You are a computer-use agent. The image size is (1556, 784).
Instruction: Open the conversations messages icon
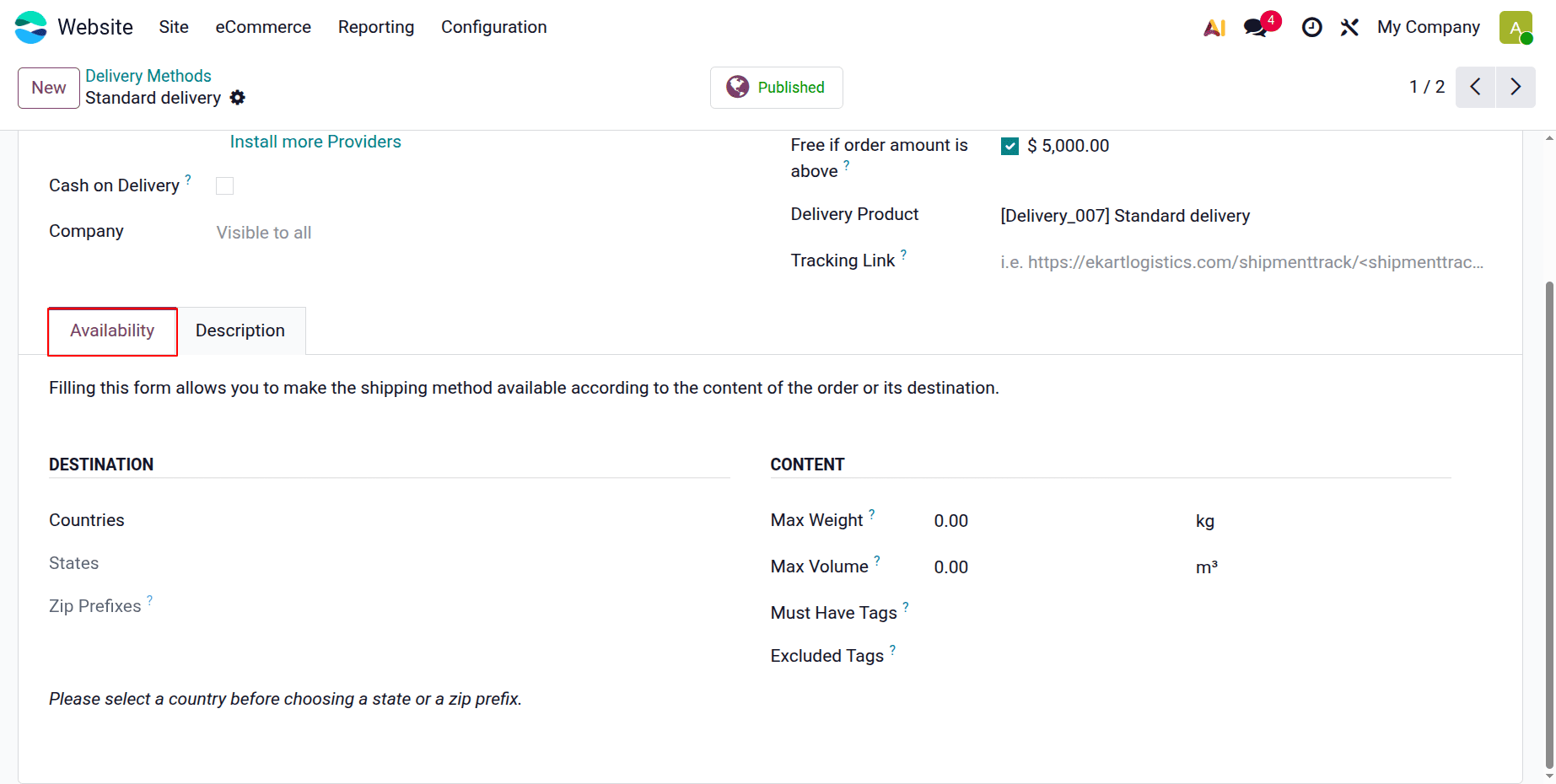point(1257,27)
